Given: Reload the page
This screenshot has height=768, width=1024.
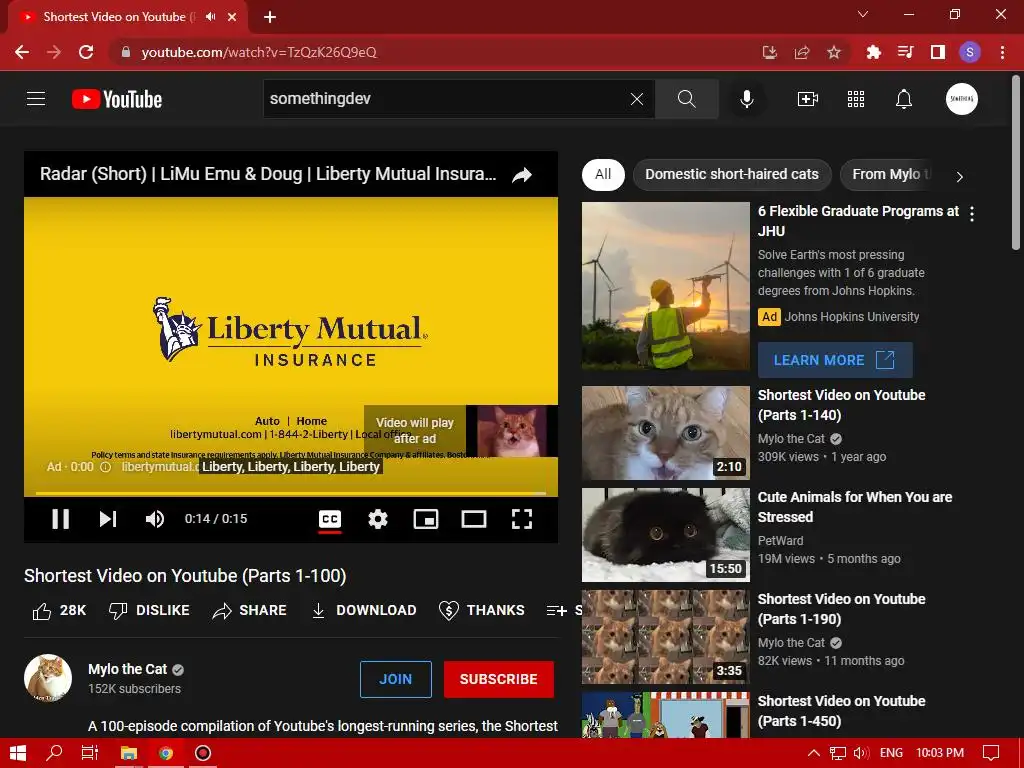Looking at the screenshot, I should (x=86, y=52).
